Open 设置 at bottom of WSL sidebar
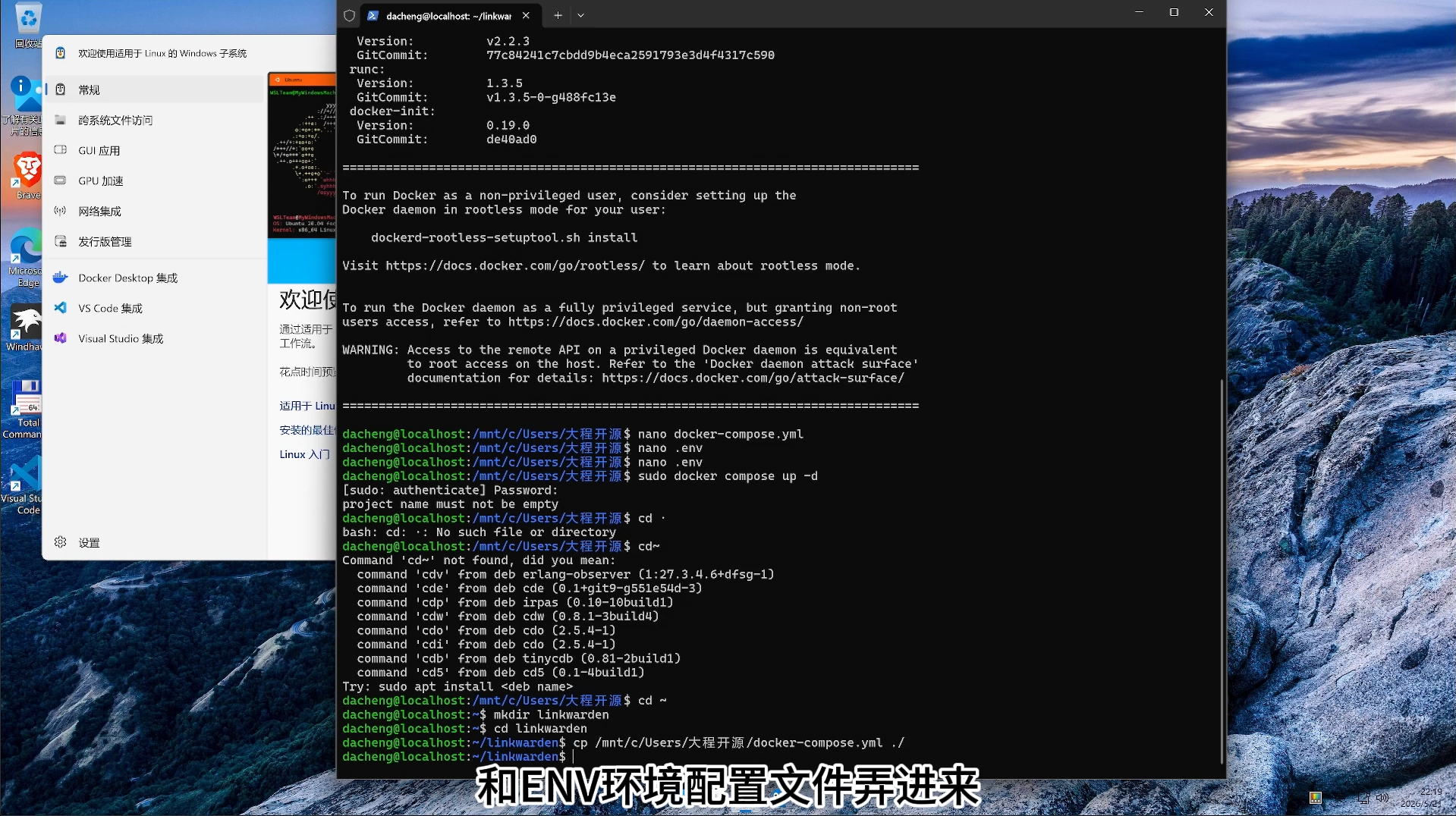This screenshot has height=816, width=1456. [154, 542]
